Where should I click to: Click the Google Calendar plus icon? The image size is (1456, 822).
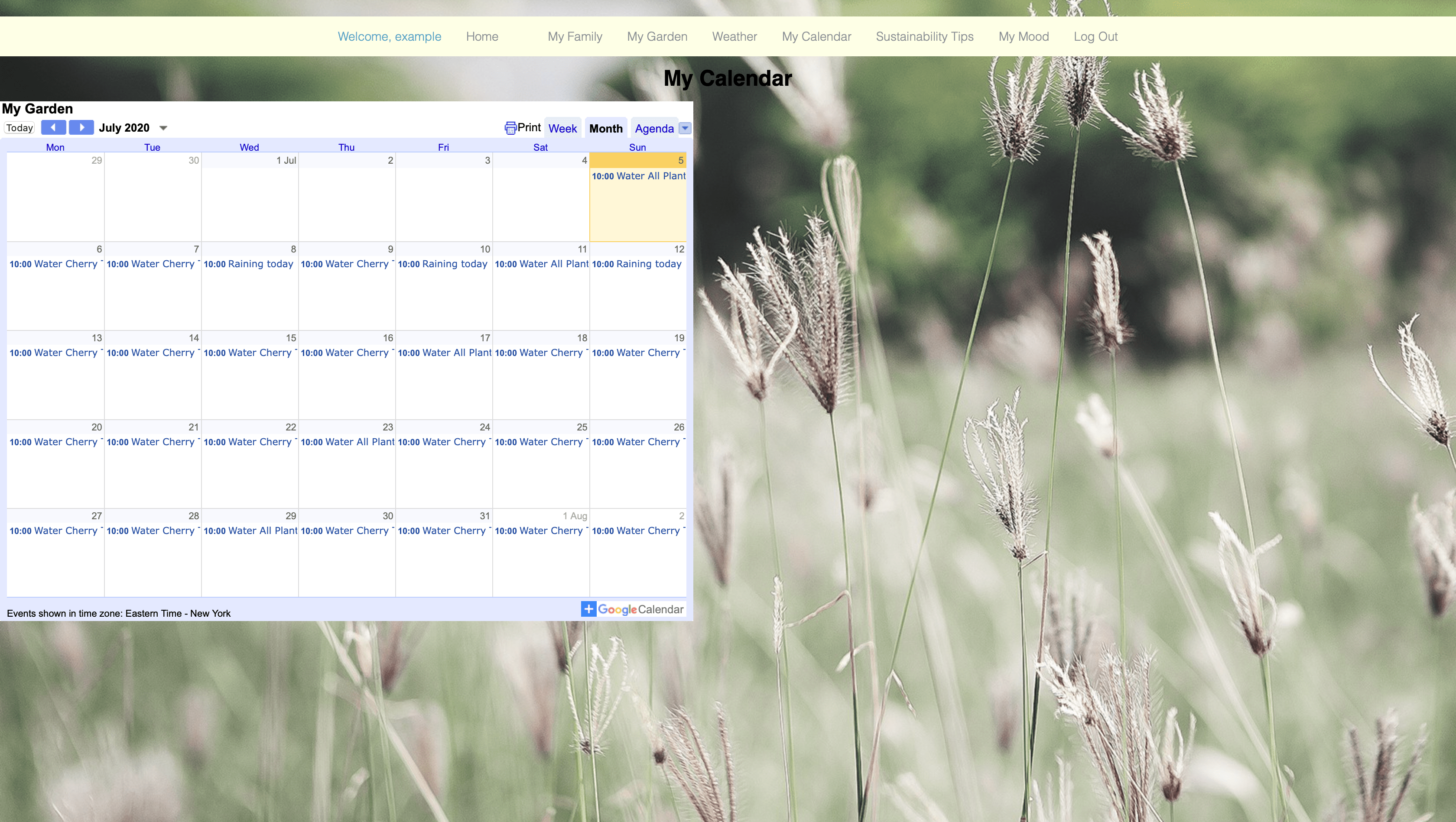pos(588,609)
